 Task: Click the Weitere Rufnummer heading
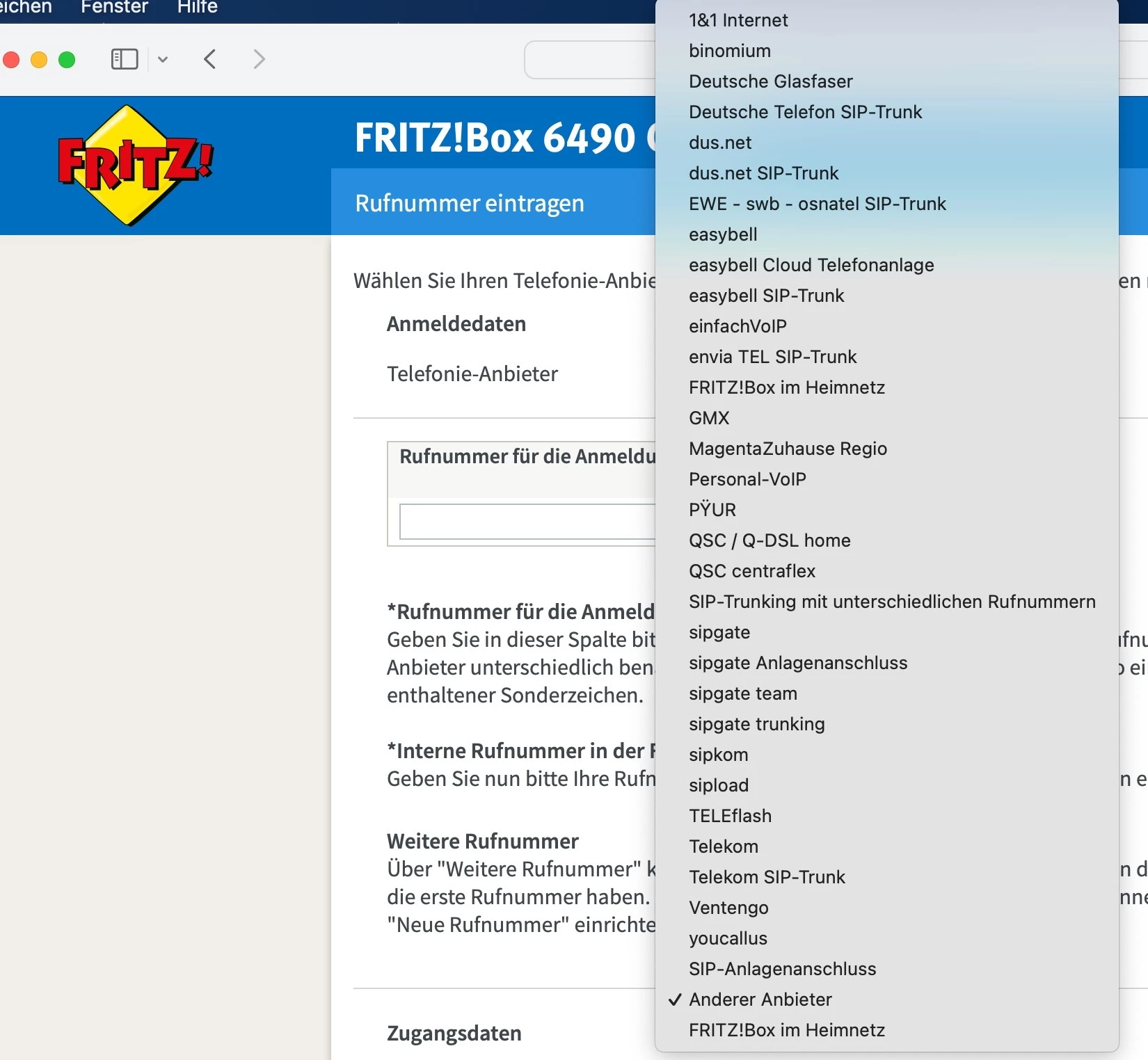click(483, 842)
